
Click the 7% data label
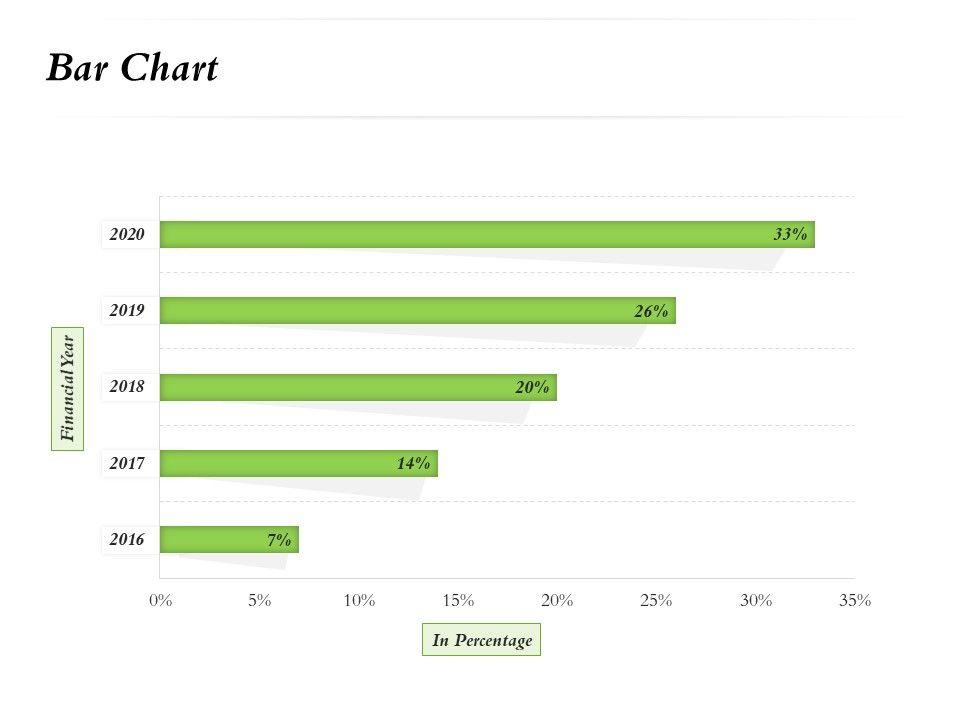tap(279, 540)
